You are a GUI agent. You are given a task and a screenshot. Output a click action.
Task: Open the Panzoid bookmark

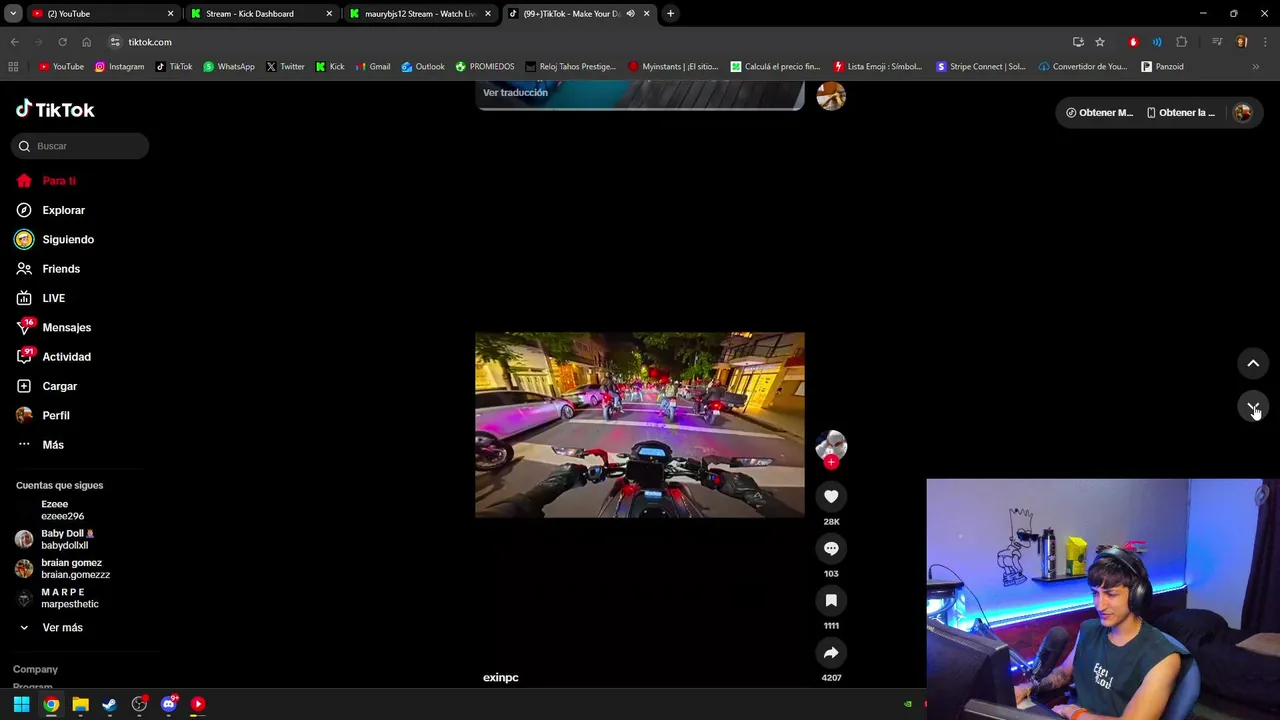(1162, 67)
